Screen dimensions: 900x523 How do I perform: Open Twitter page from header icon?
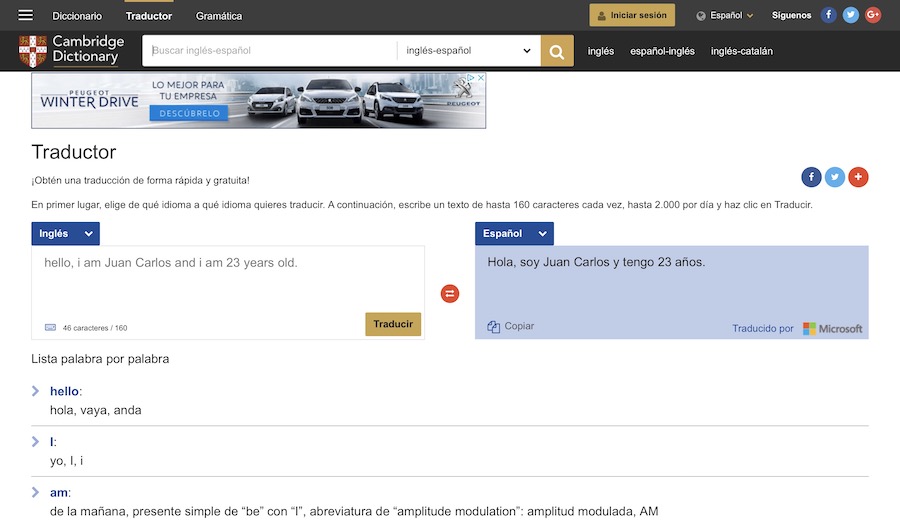[x=850, y=15]
